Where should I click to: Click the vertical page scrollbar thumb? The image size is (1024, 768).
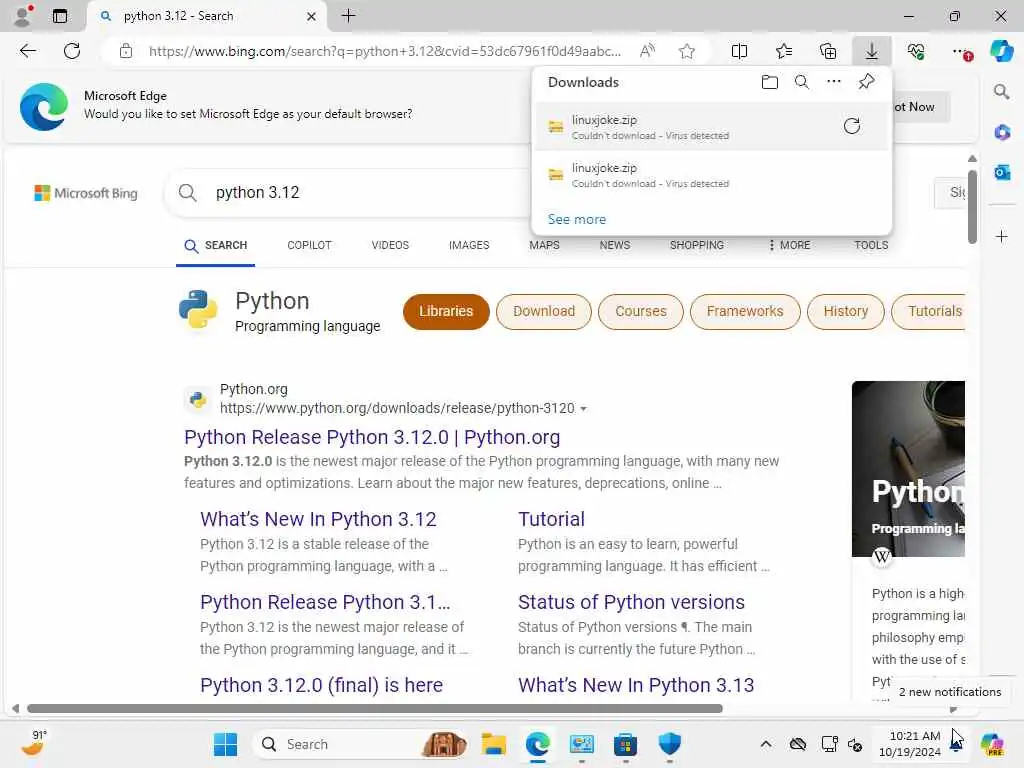pyautogui.click(x=972, y=207)
